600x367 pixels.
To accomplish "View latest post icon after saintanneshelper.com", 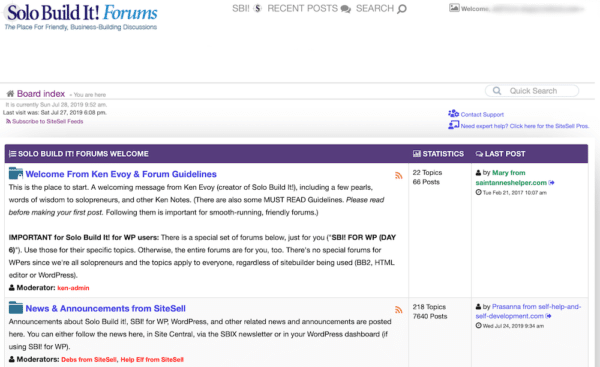I will (551, 183).
